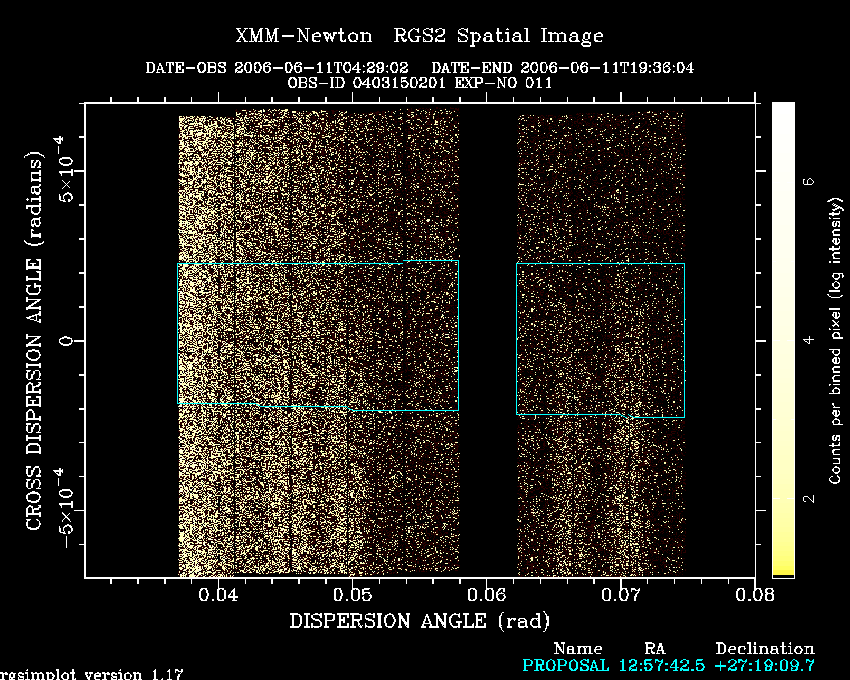Click the intensity colorbar on the right
The width and height of the screenshot is (850, 680).
pyautogui.click(x=783, y=339)
